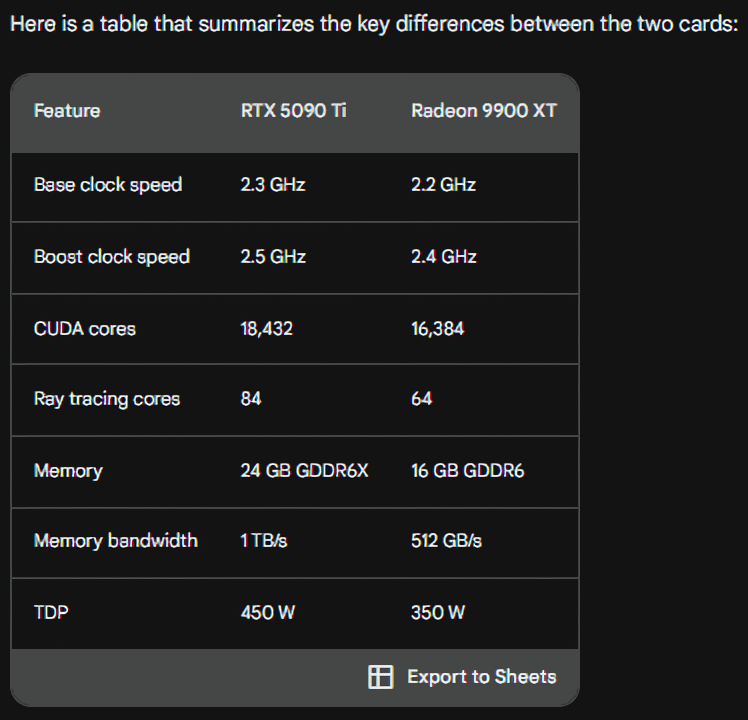748x720 pixels.
Task: Click the 2.3 GHz base clock cell
Action: pos(273,185)
